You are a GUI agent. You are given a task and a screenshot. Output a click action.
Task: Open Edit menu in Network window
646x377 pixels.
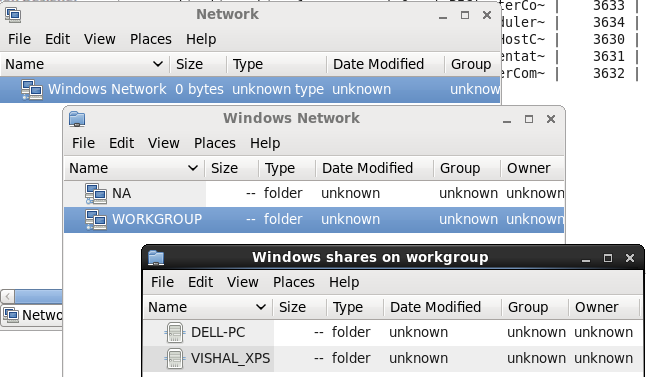57,39
